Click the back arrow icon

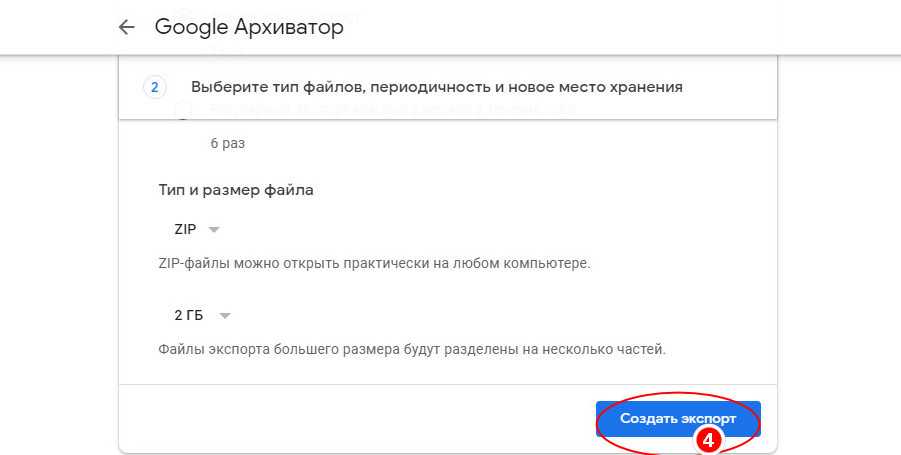click(126, 28)
